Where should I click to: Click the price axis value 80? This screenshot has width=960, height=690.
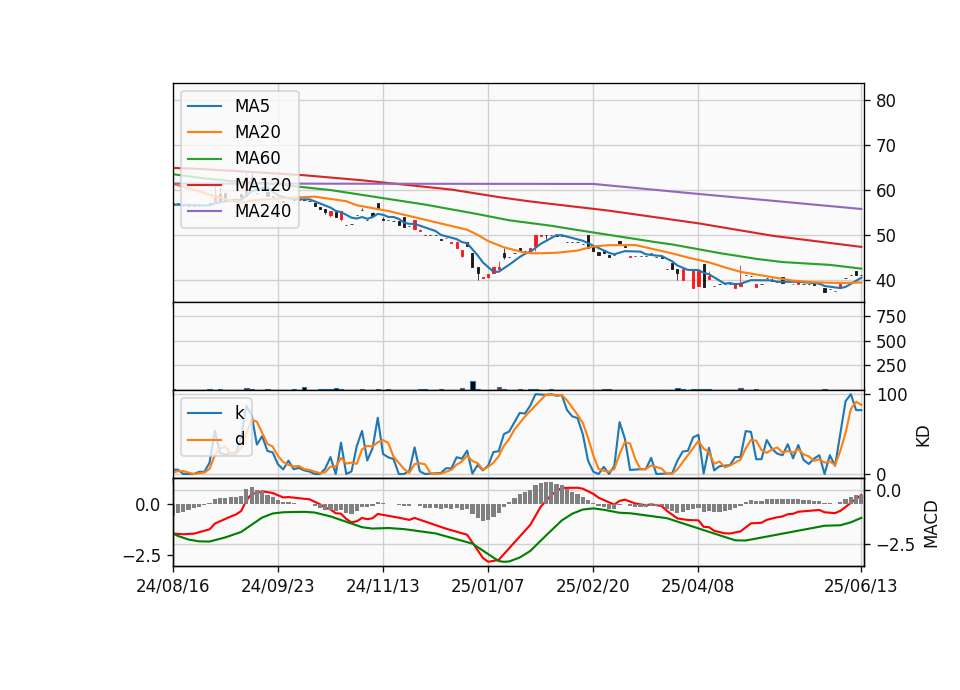click(x=885, y=101)
